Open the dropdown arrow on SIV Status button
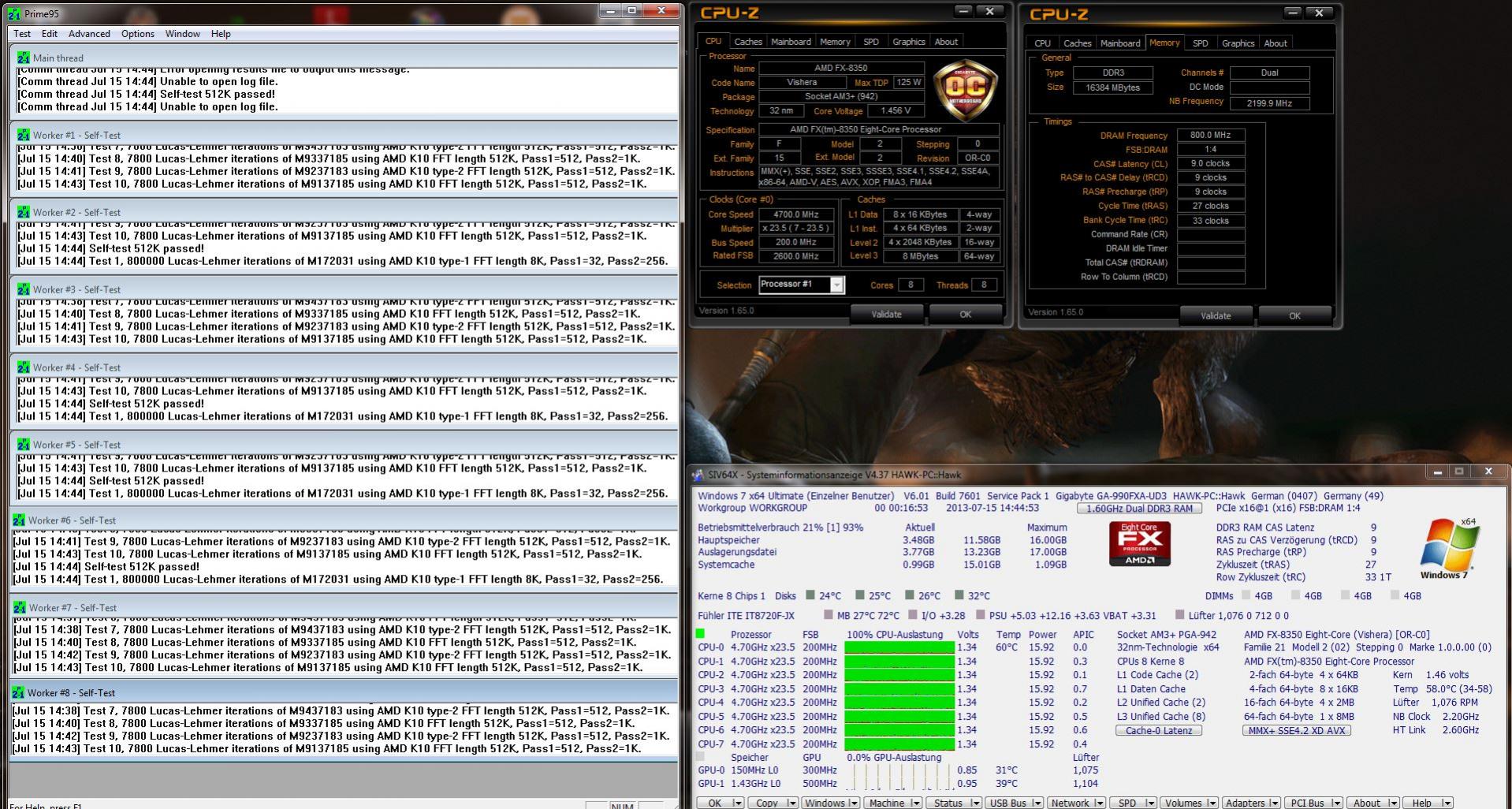1512x809 pixels. point(975,803)
